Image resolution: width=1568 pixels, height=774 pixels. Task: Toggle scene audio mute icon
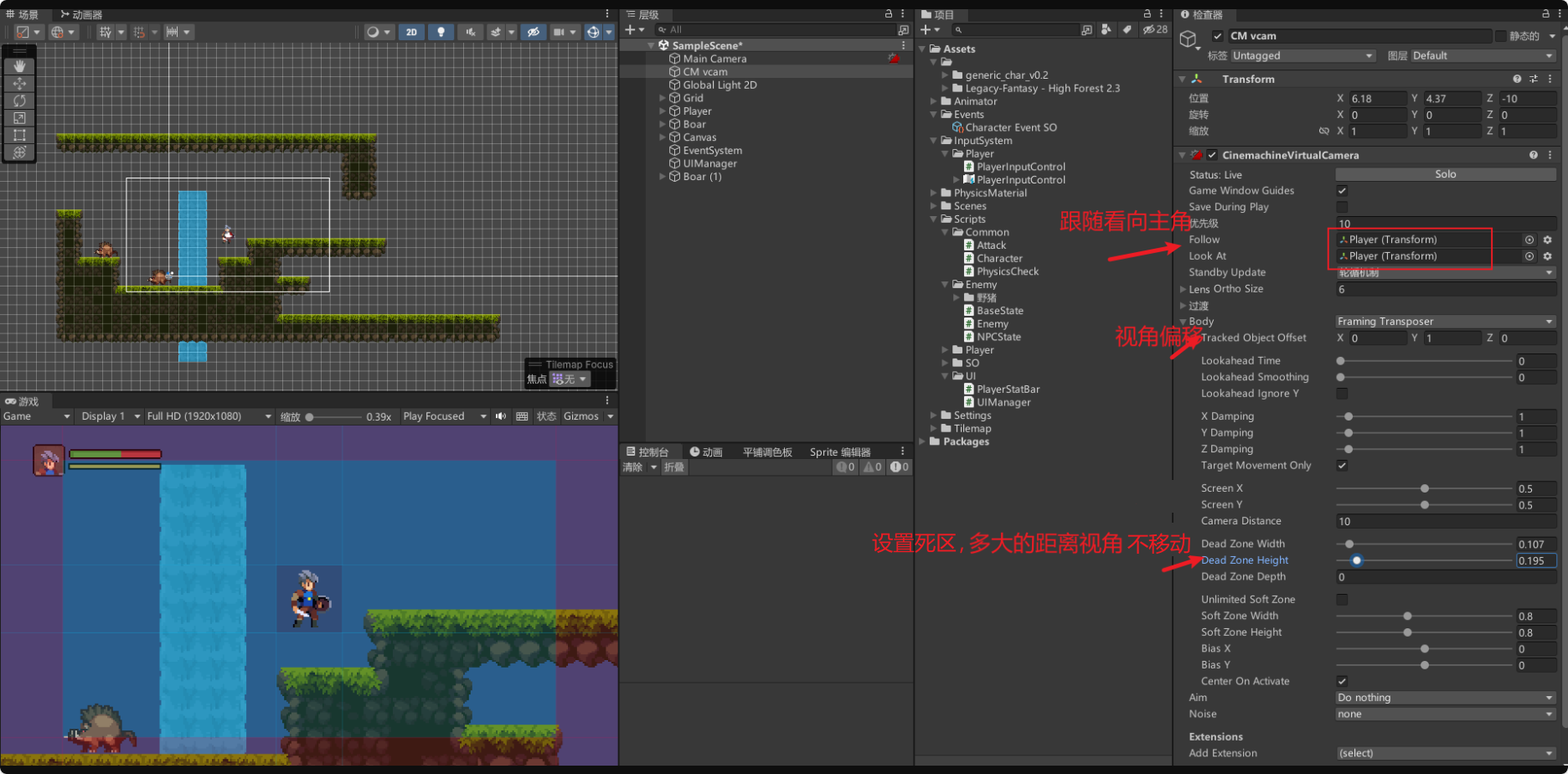[471, 32]
